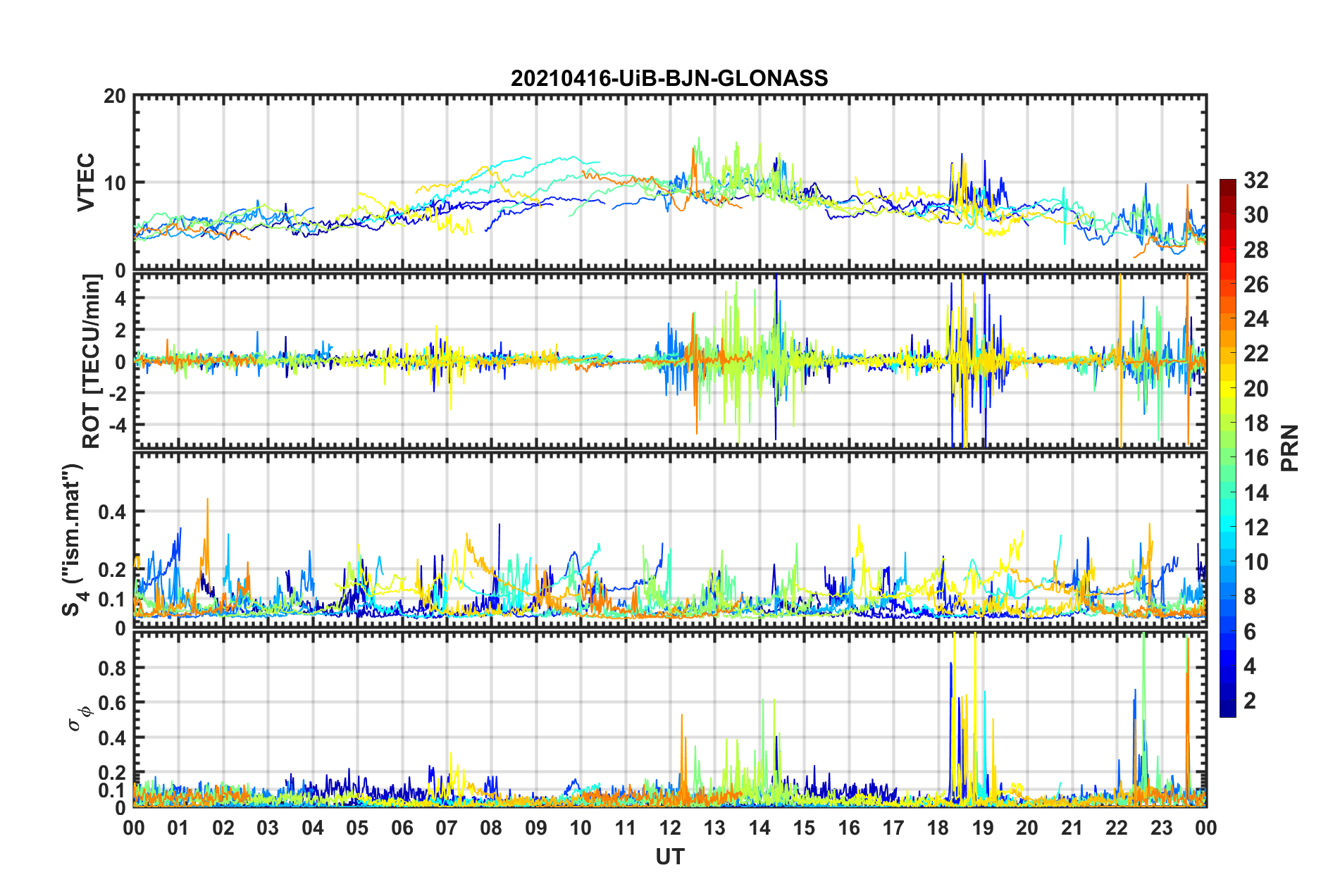Image resolution: width=1340 pixels, height=896 pixels.
Task: Click UT axis tick label 05
Action: click(357, 828)
